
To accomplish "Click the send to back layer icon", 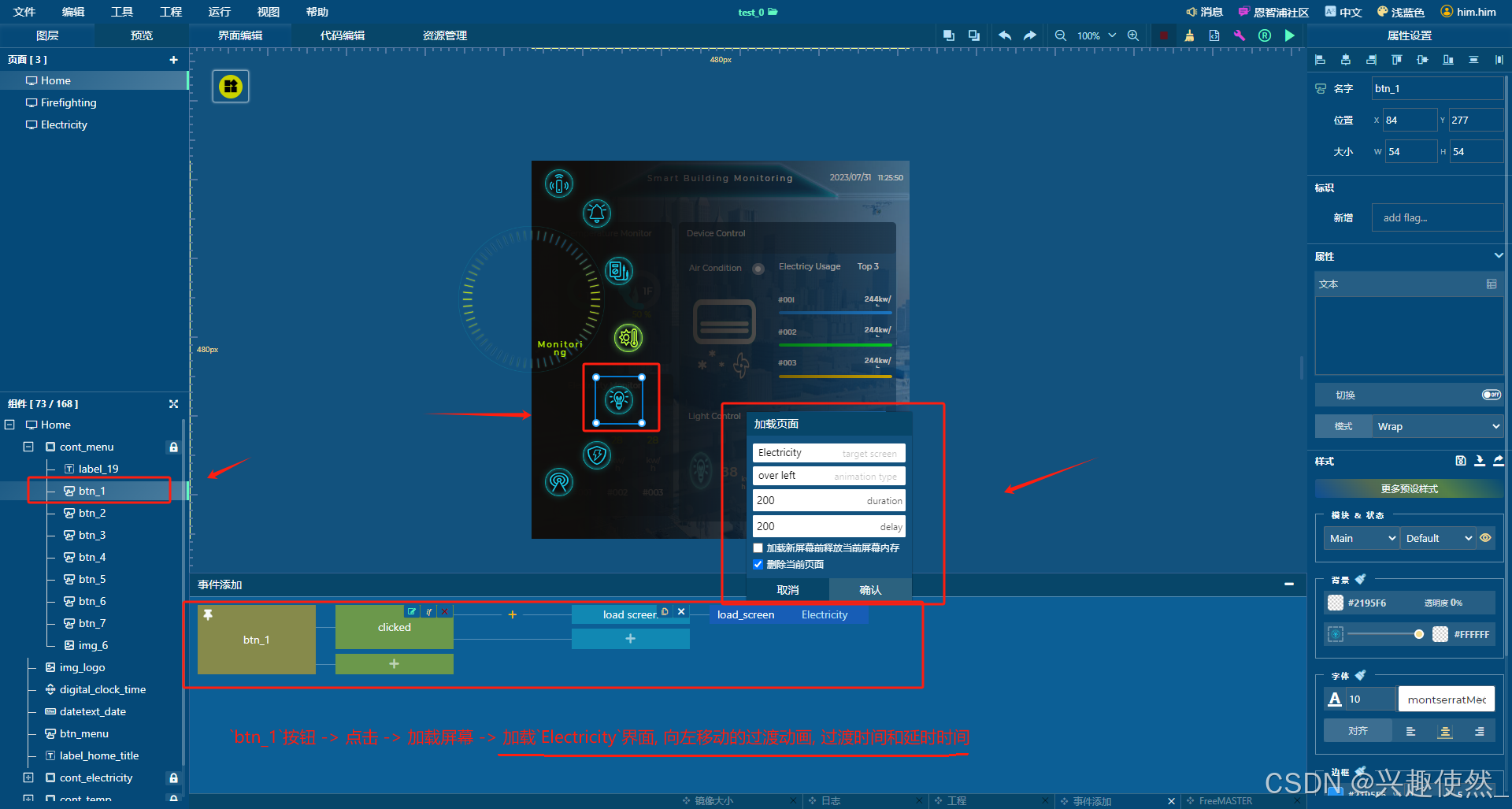I will [x=974, y=35].
